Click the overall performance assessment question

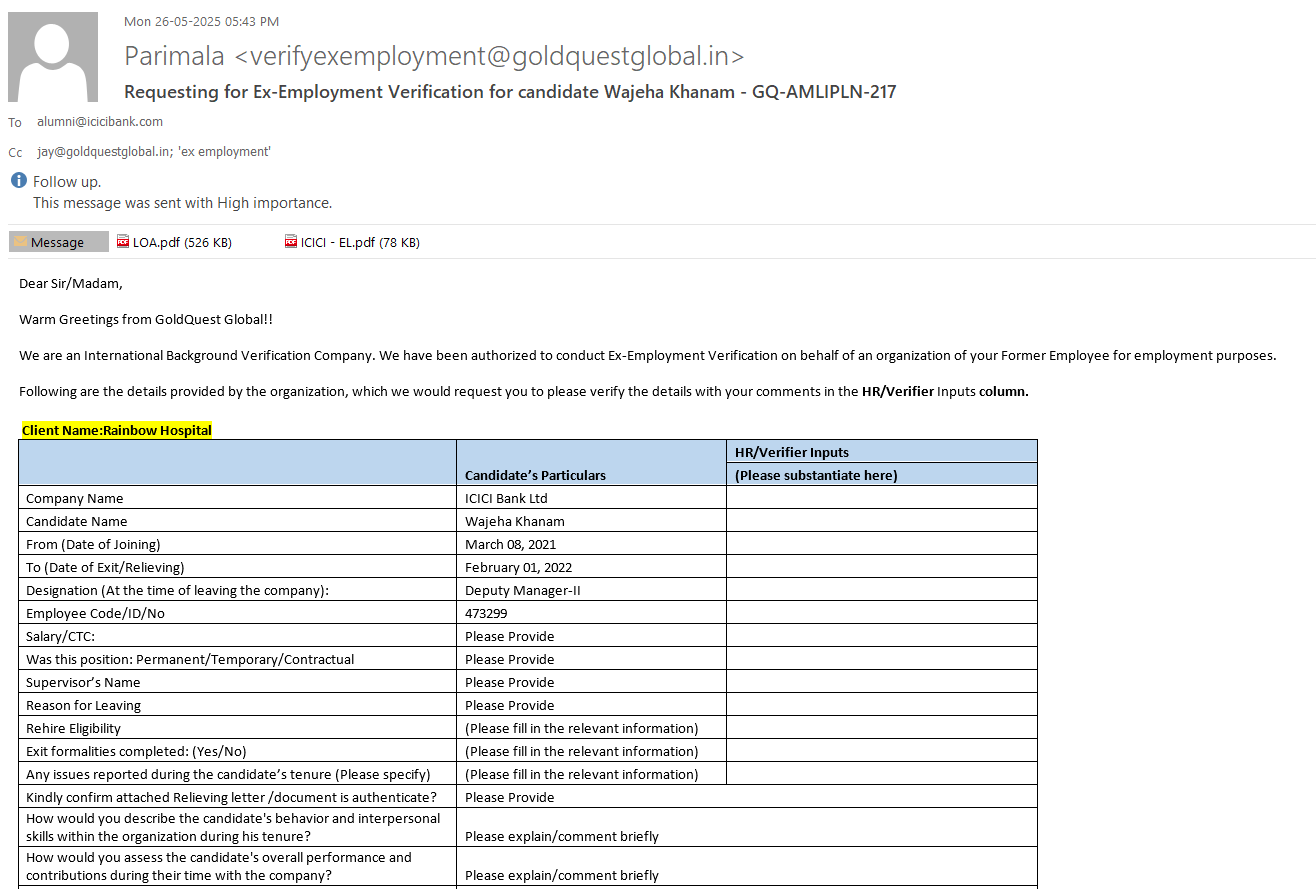pos(219,866)
